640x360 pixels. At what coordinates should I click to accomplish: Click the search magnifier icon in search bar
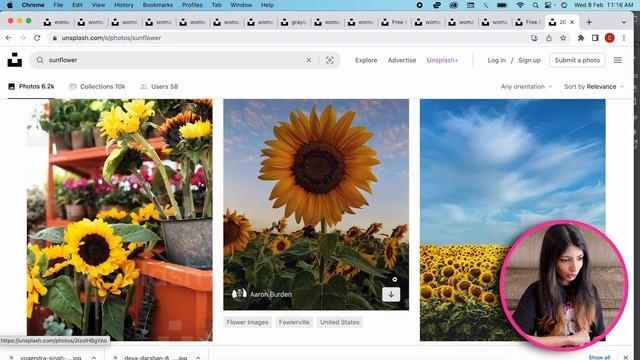pyautogui.click(x=40, y=60)
